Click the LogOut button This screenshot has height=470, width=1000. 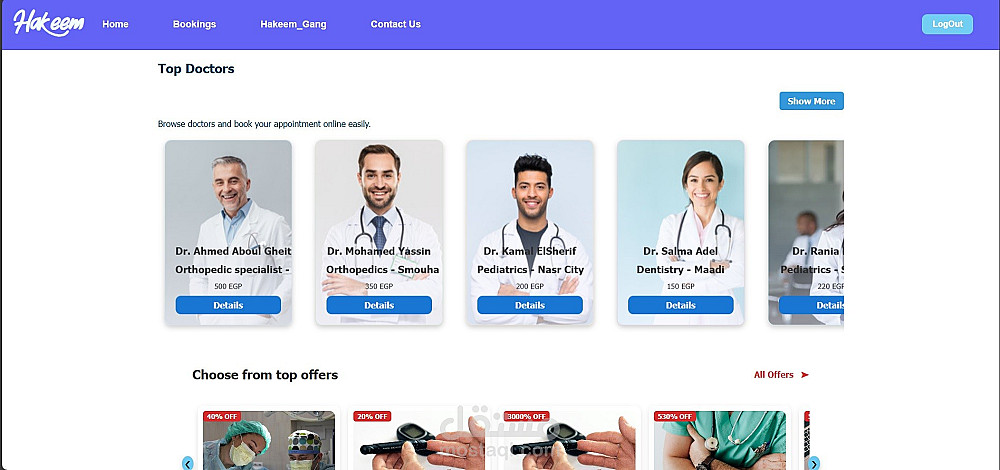point(947,24)
